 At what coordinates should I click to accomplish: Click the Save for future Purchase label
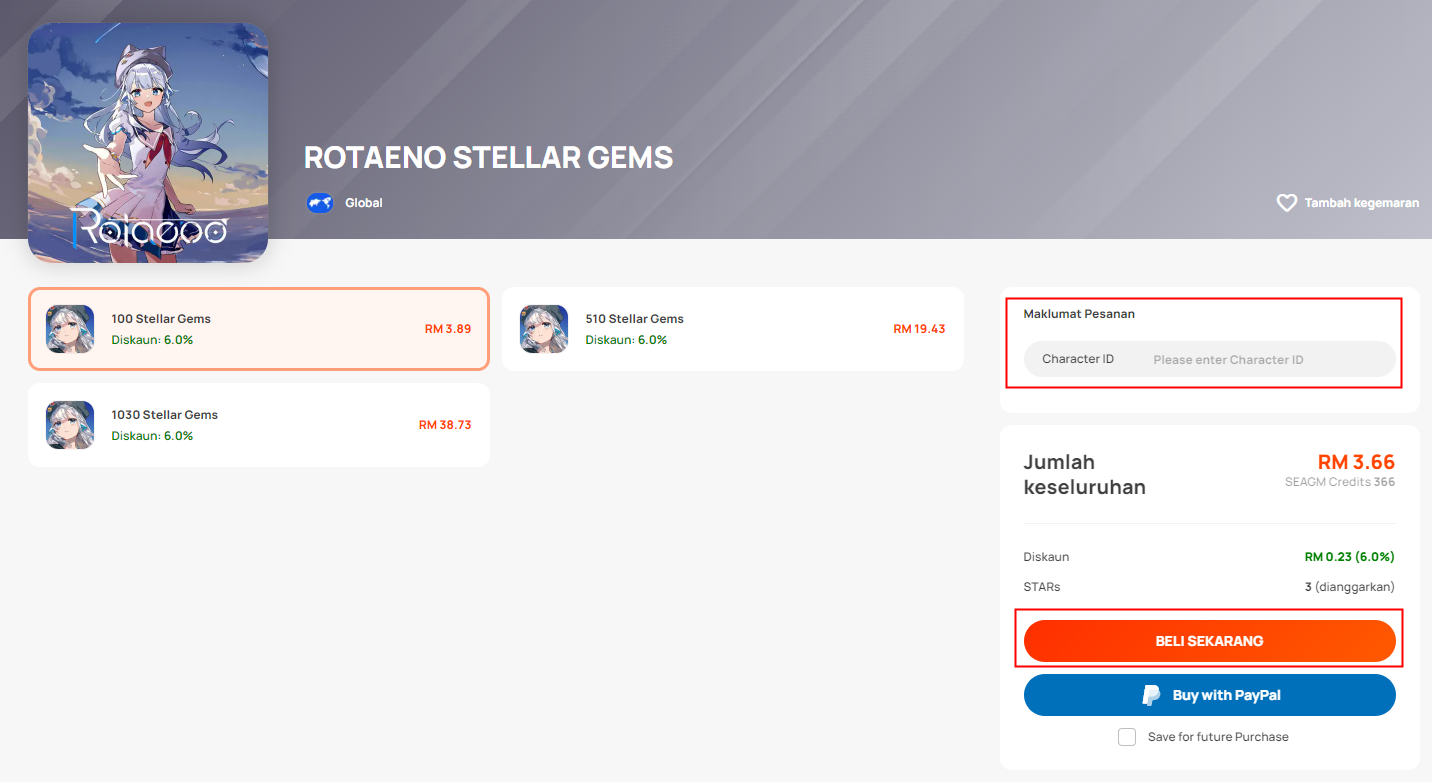[1218, 737]
